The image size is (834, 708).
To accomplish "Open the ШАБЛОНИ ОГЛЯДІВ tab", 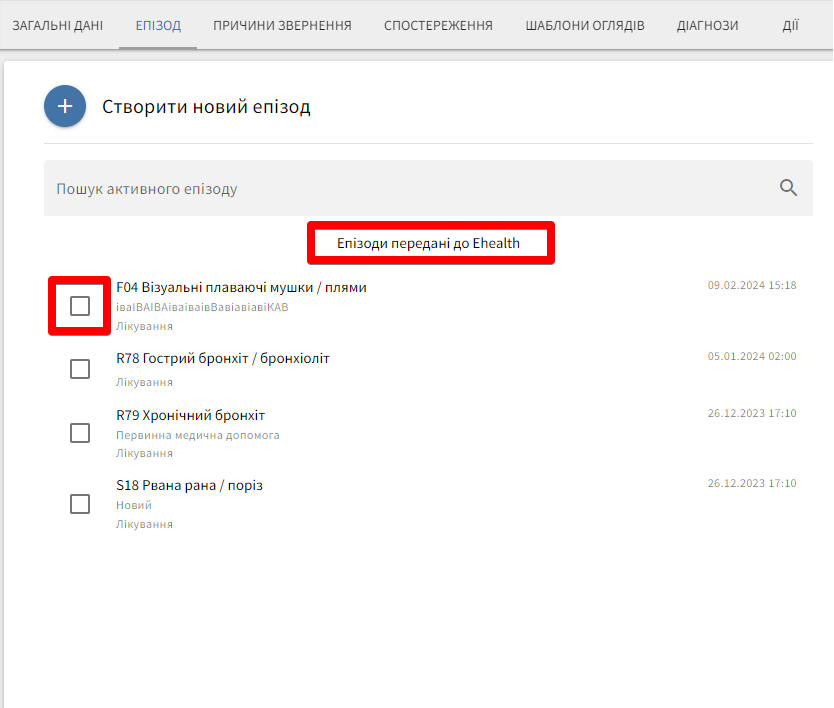I will coord(585,25).
